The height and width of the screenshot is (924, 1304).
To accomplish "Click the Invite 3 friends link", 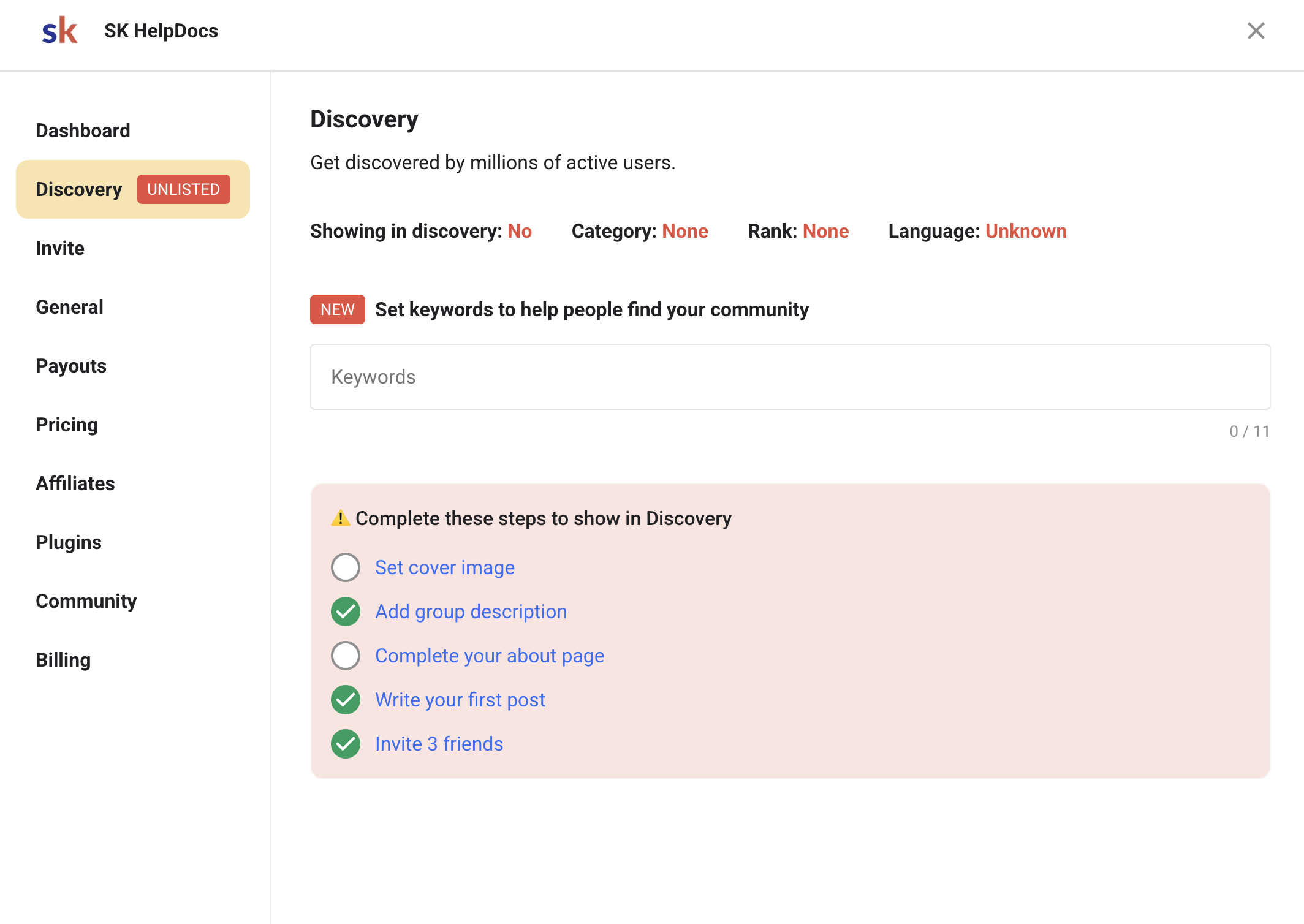I will [439, 744].
